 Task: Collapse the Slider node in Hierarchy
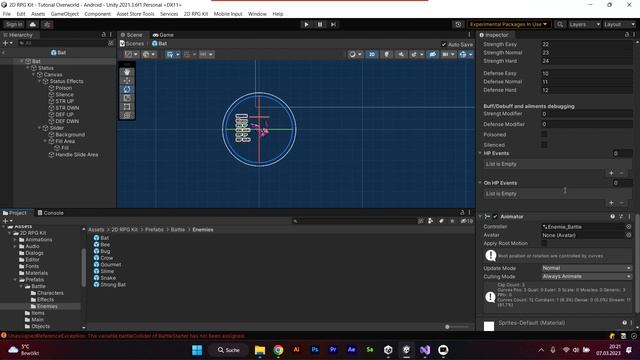[40, 128]
